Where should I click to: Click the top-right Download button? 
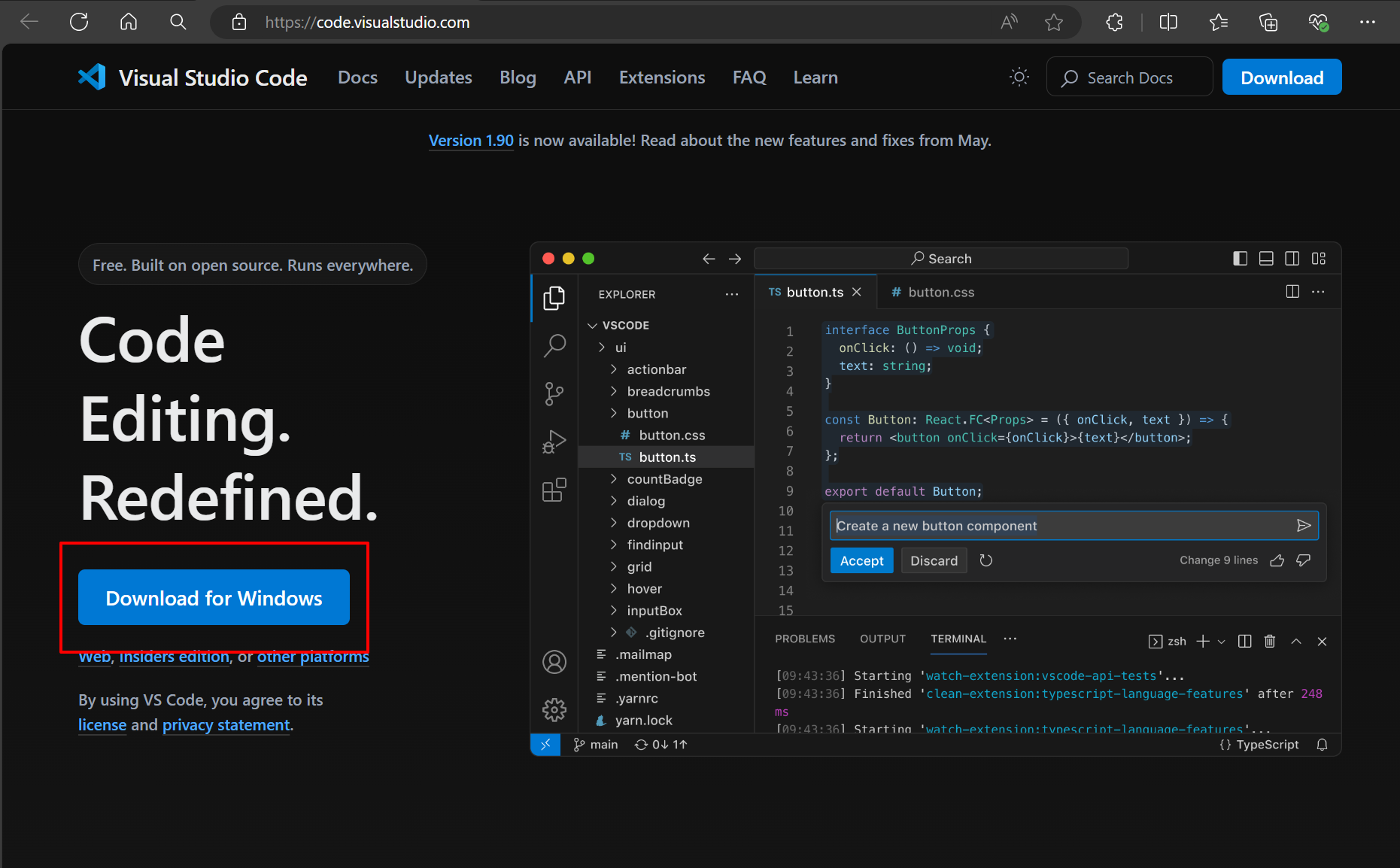(x=1282, y=77)
